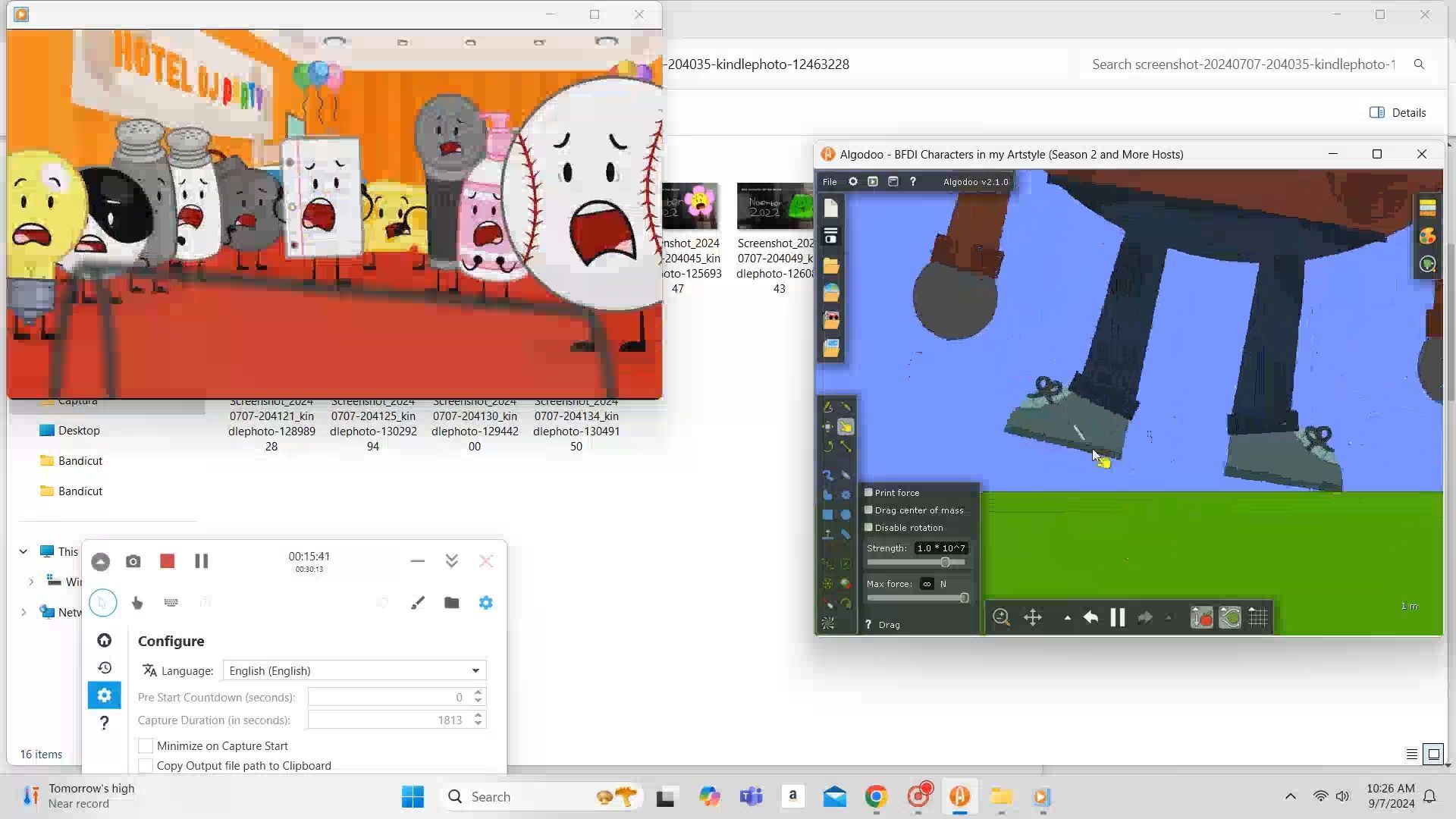Open recorder Recent history tab

tap(104, 667)
